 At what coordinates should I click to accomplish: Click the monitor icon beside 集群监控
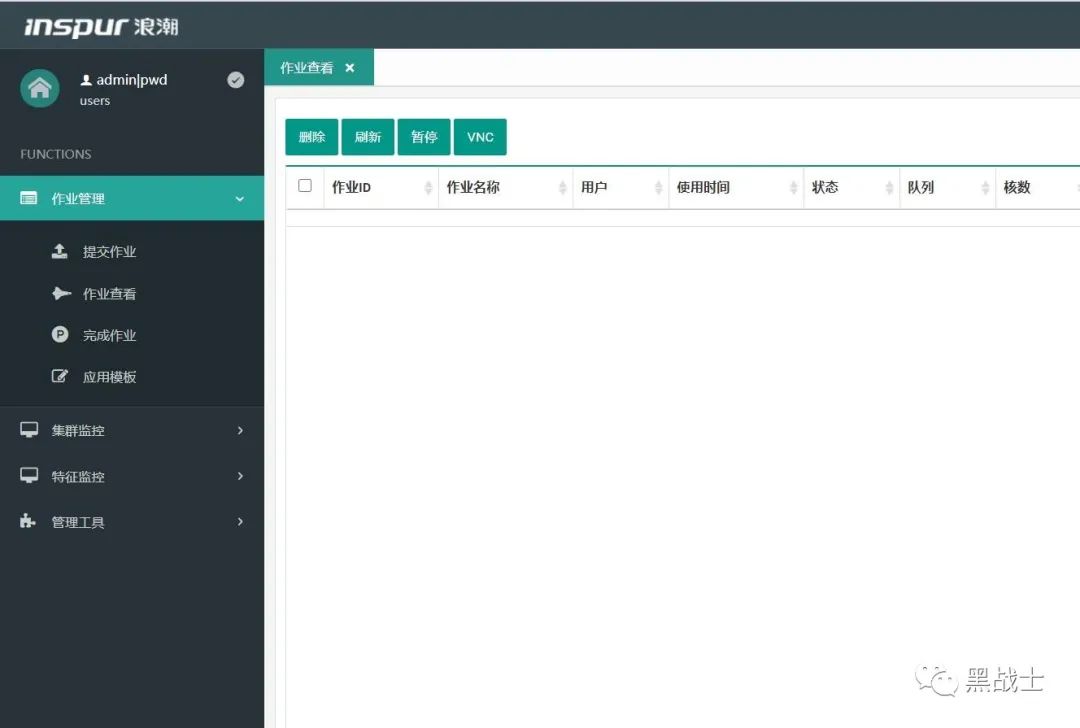(29, 430)
